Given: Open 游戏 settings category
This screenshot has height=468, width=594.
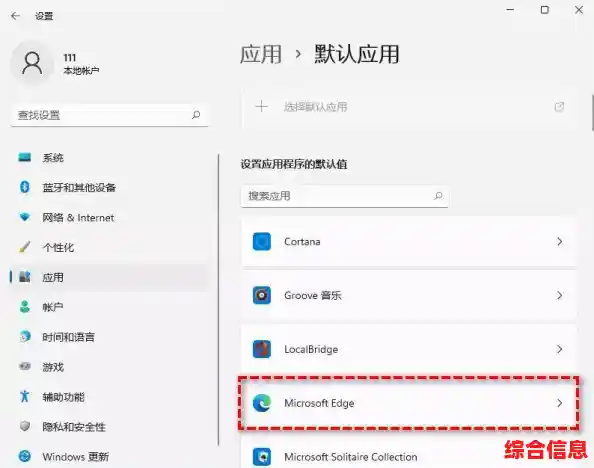Looking at the screenshot, I should tap(109, 367).
